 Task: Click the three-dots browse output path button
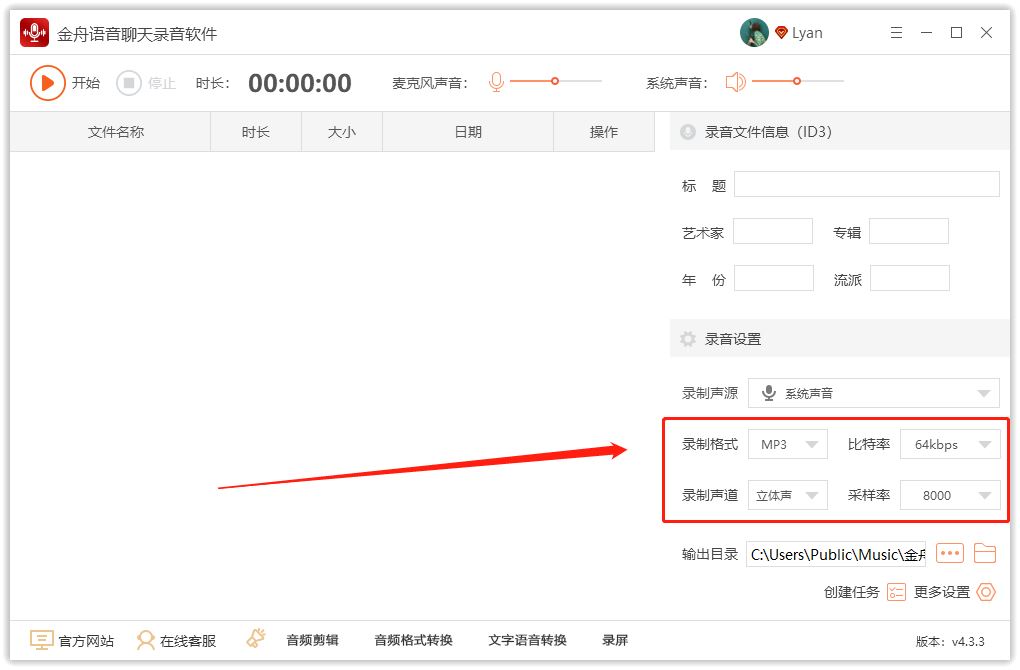(949, 553)
